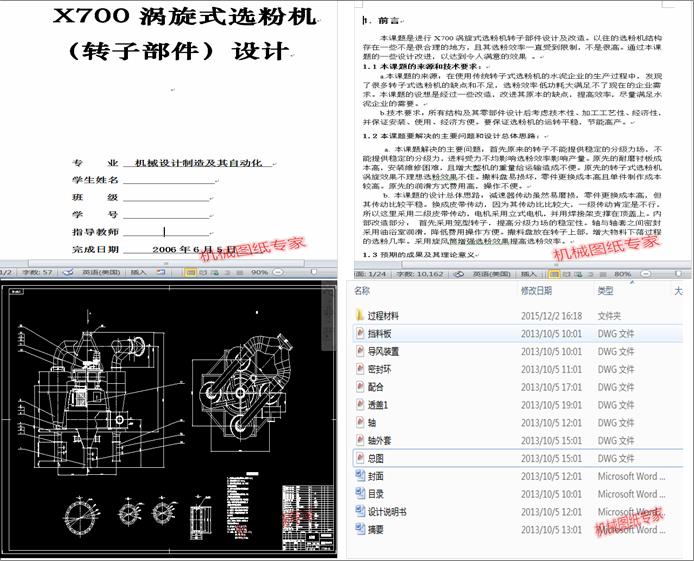Click the DWG file icon for 配合
This screenshot has width=694, height=561.
(x=360, y=387)
